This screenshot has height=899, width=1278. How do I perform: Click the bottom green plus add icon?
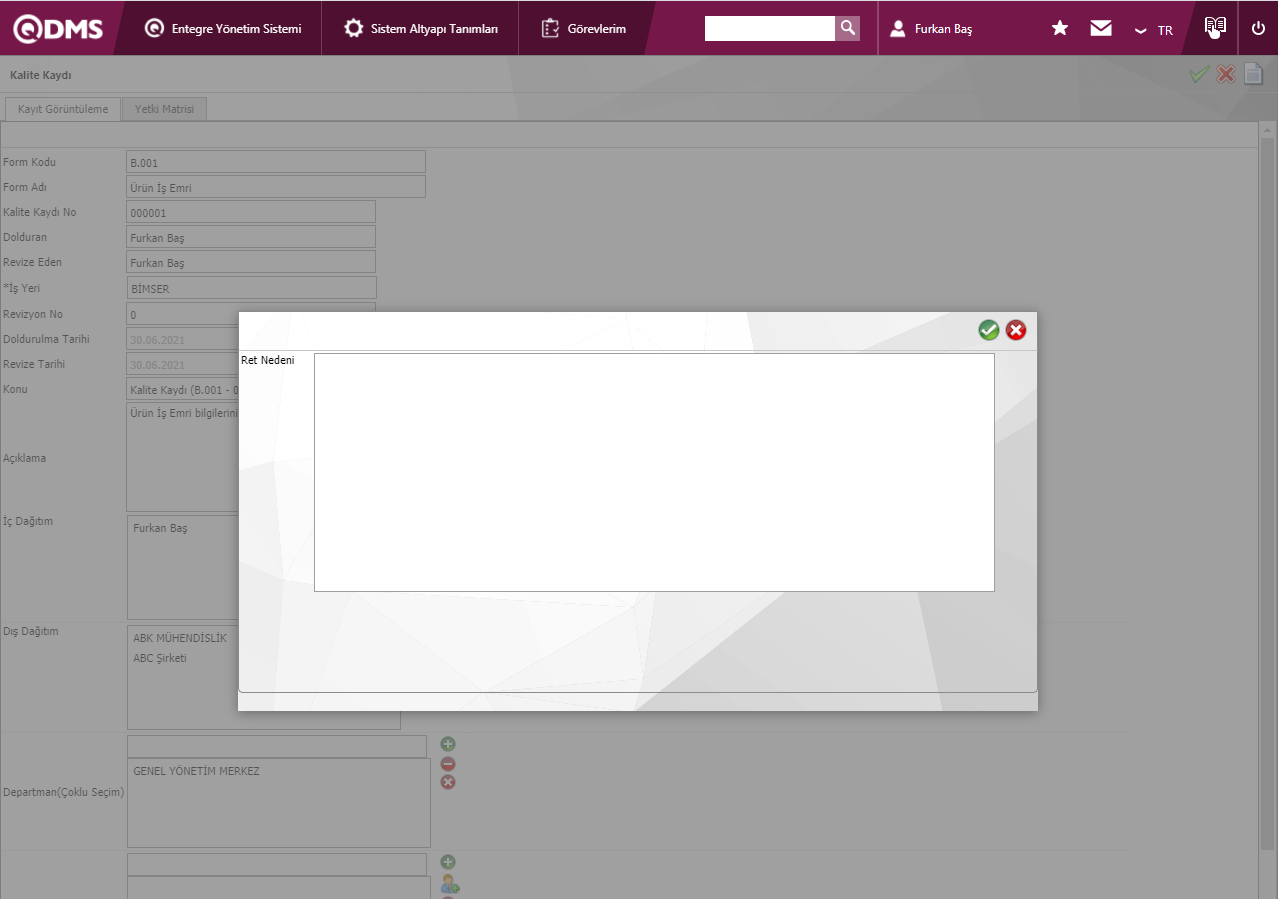[448, 861]
